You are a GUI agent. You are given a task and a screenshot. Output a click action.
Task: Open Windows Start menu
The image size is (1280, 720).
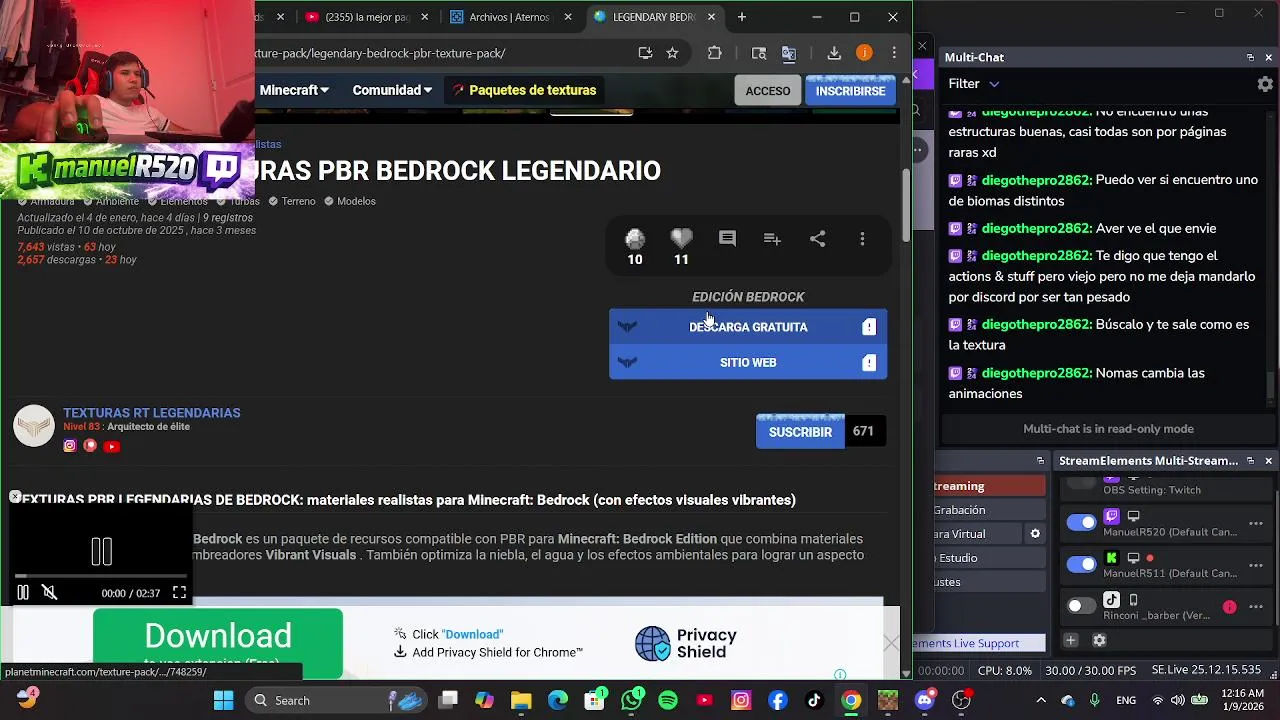click(223, 700)
